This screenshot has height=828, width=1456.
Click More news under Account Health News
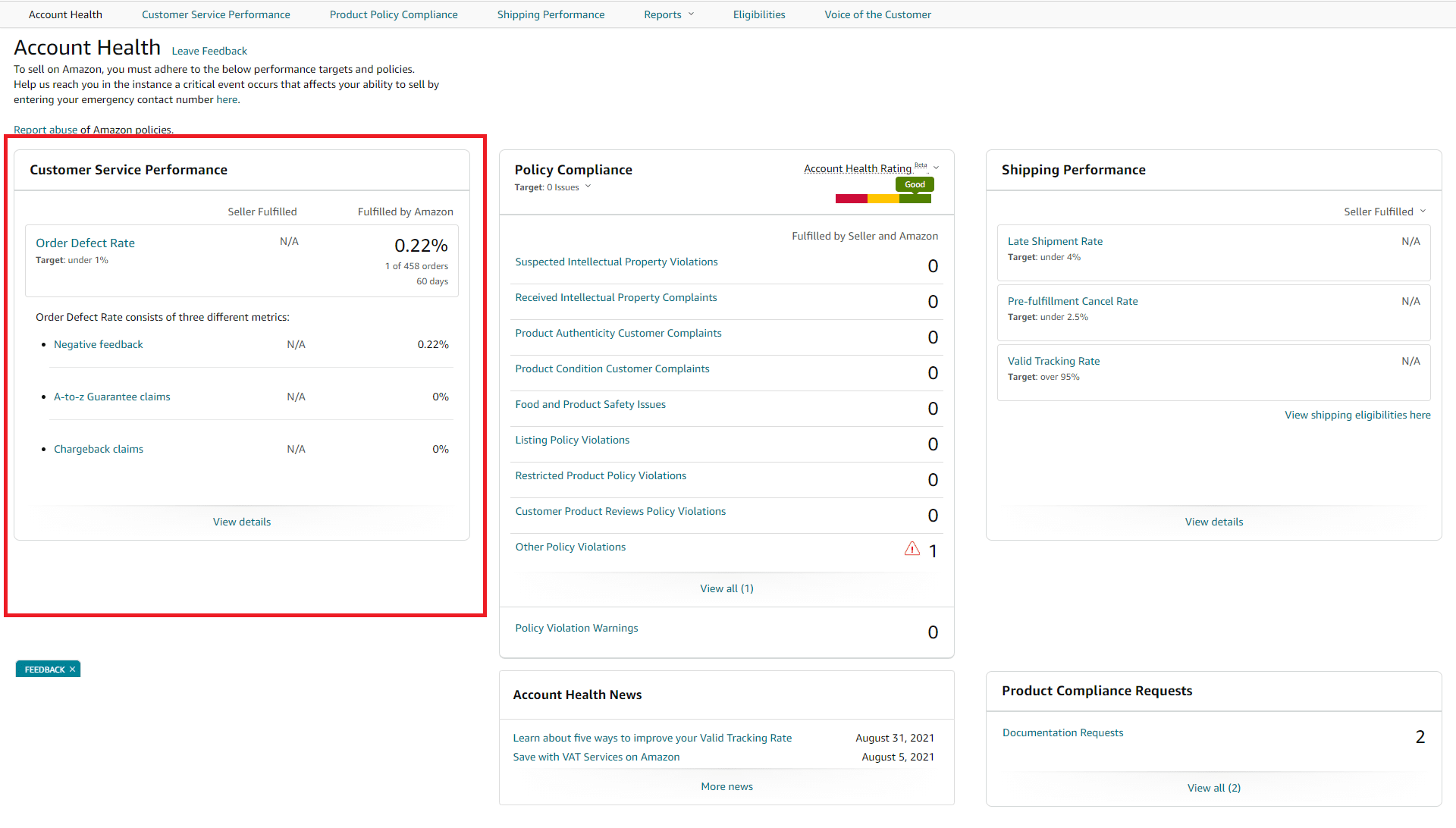tap(726, 786)
